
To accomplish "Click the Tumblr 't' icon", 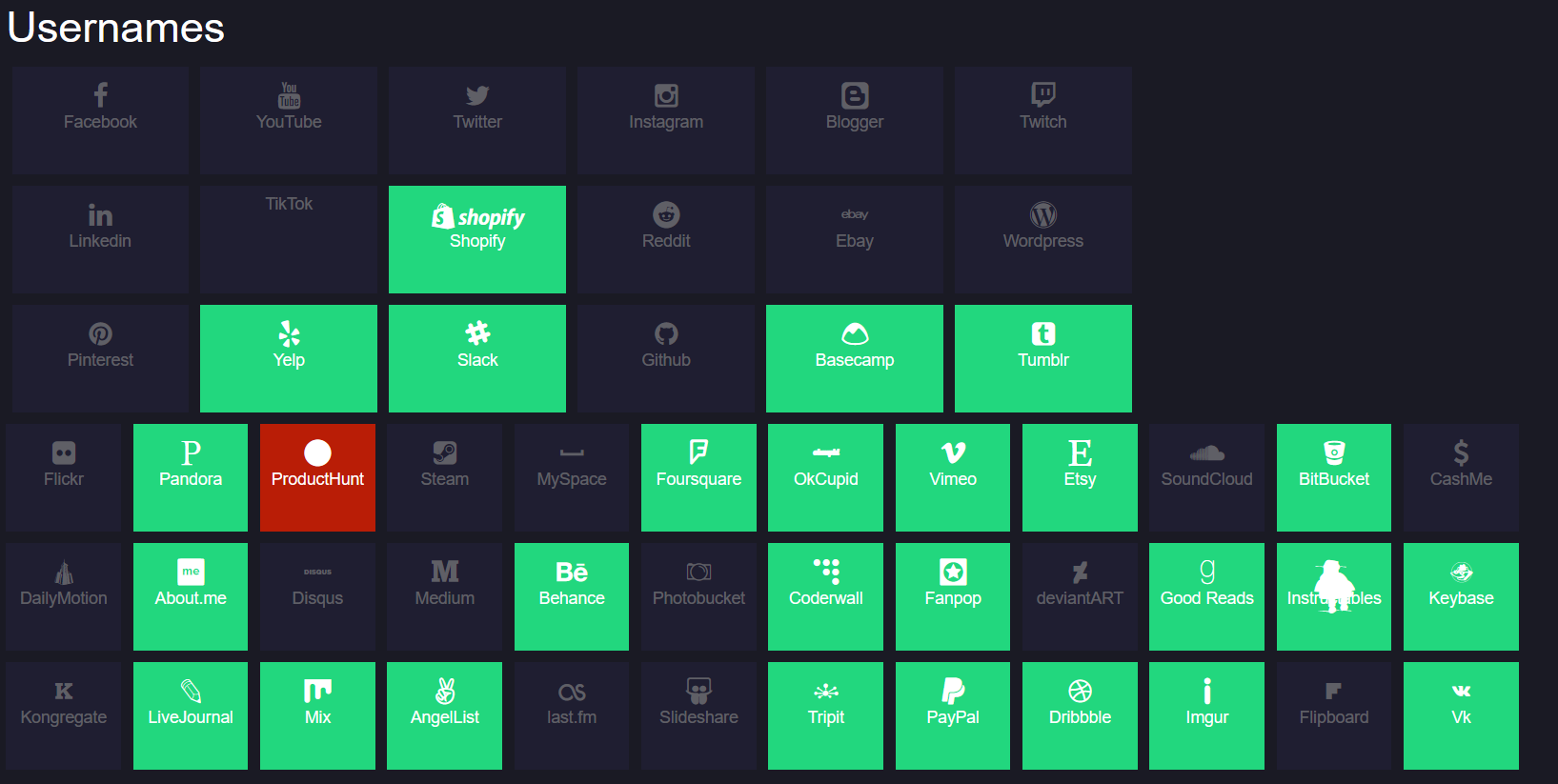I will pyautogui.click(x=1043, y=333).
